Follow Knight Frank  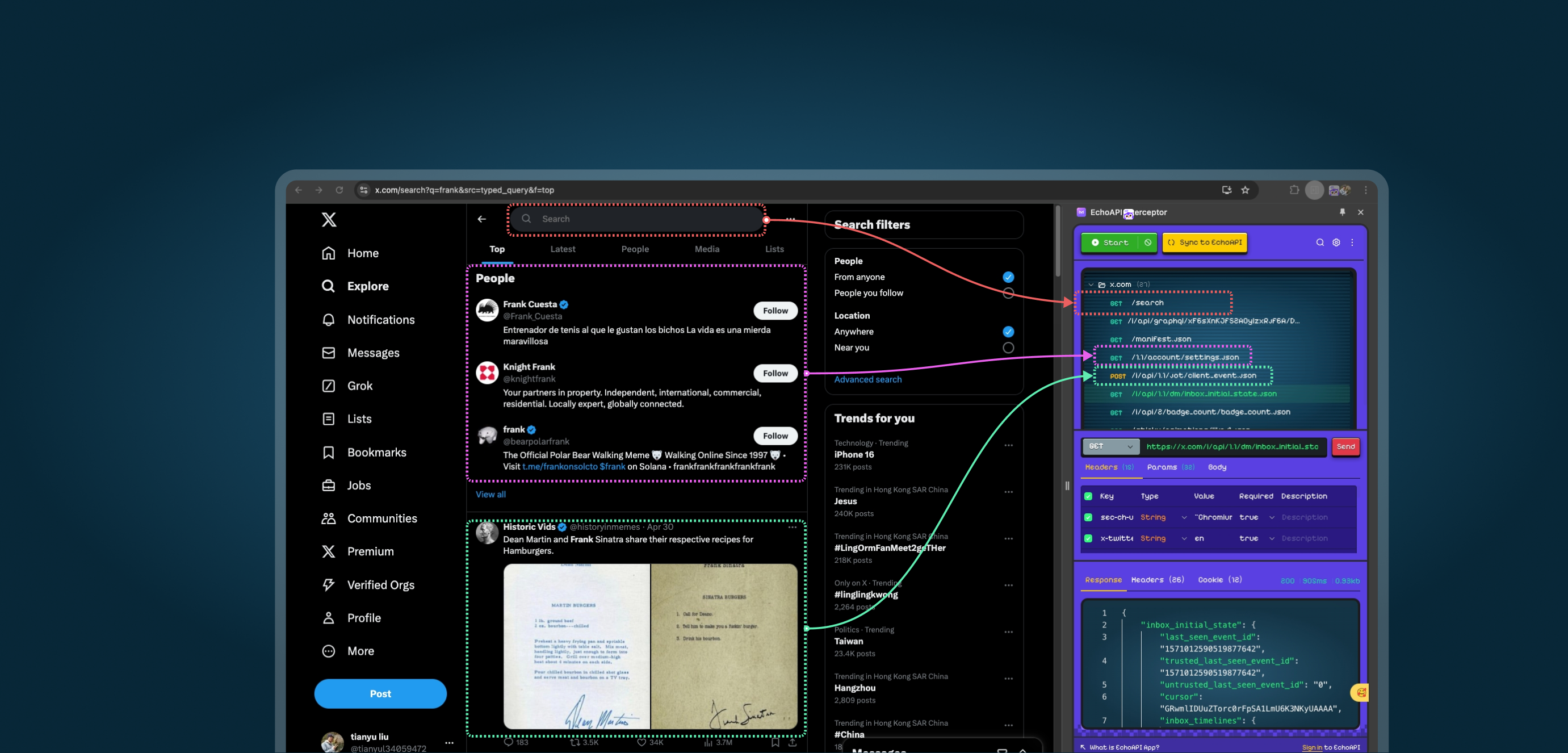tap(775, 373)
